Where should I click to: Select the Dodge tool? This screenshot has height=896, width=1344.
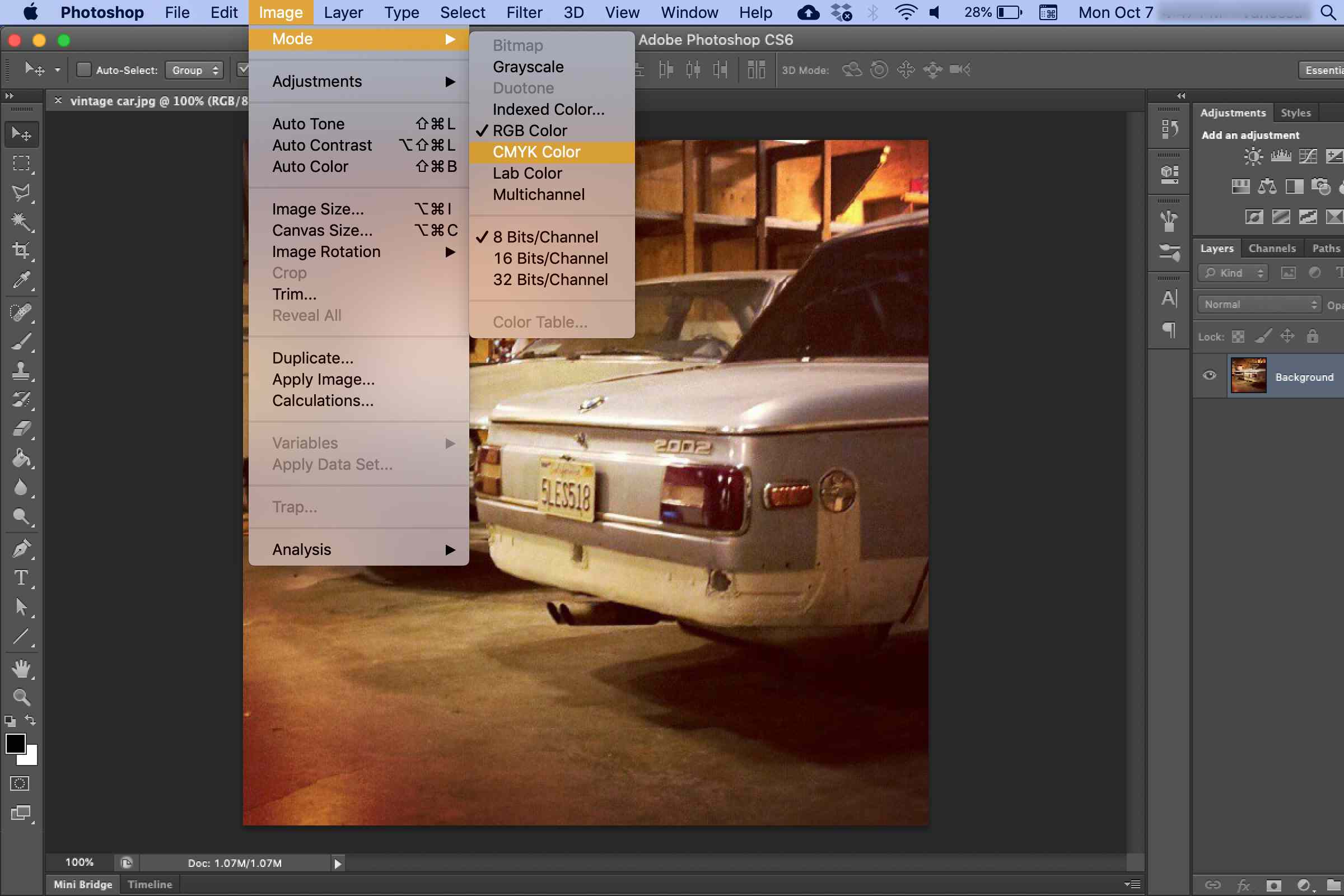tap(22, 516)
